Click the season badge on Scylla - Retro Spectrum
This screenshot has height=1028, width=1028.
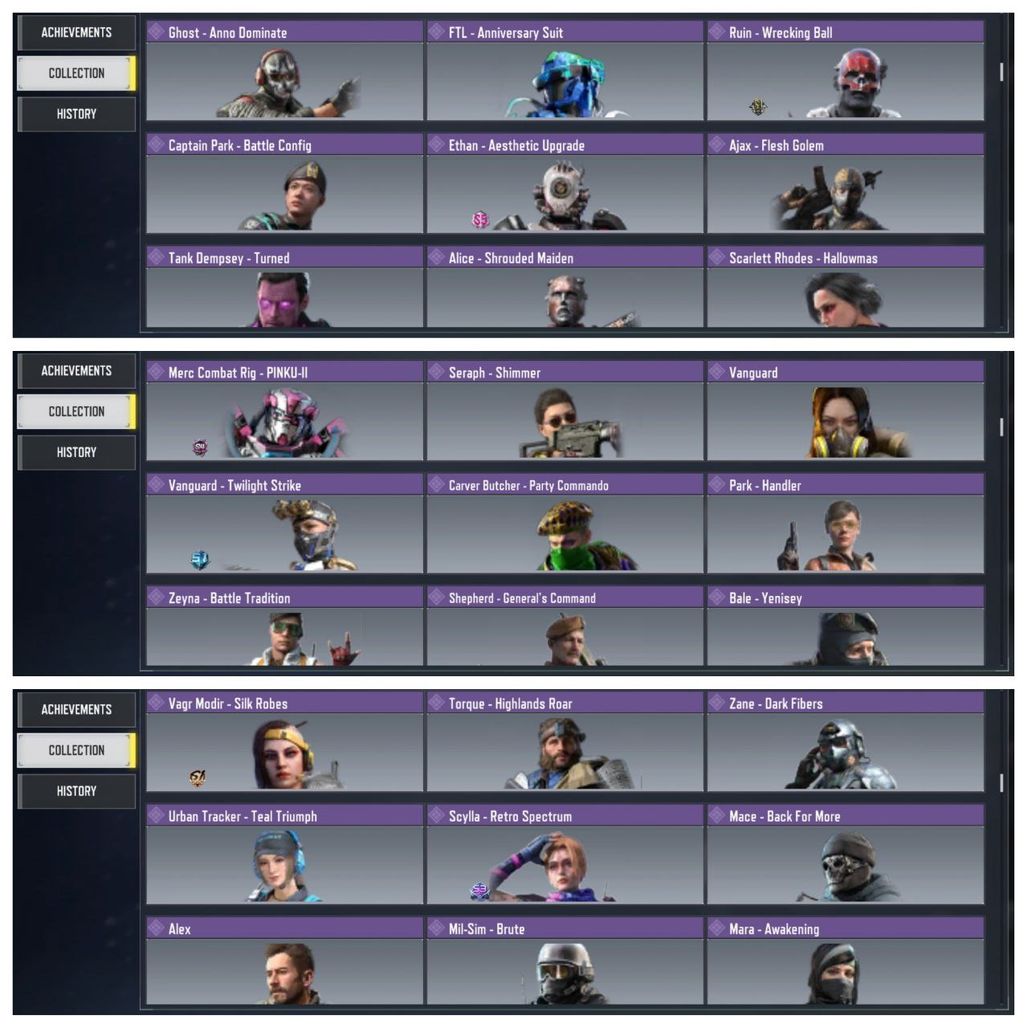coord(480,890)
